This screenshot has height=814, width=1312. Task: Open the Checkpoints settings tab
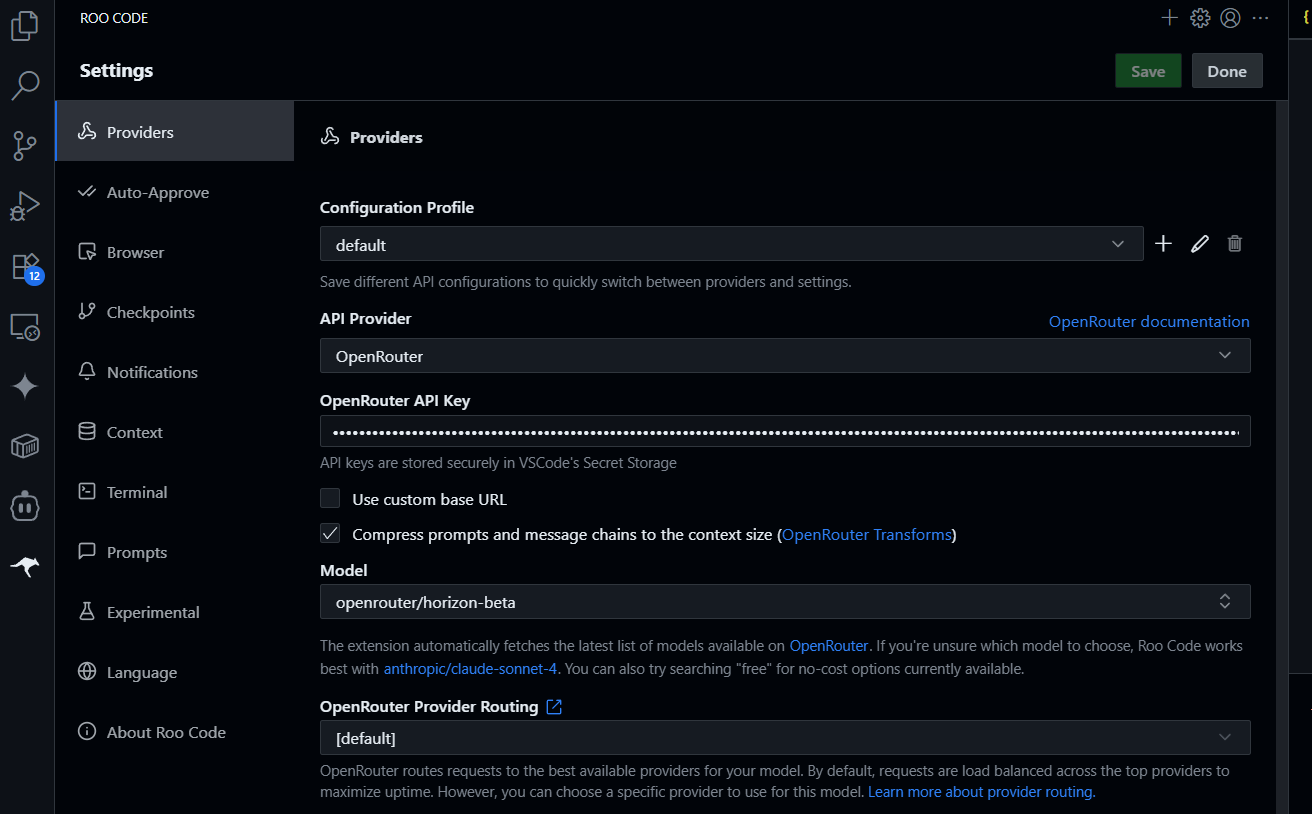tap(175, 312)
